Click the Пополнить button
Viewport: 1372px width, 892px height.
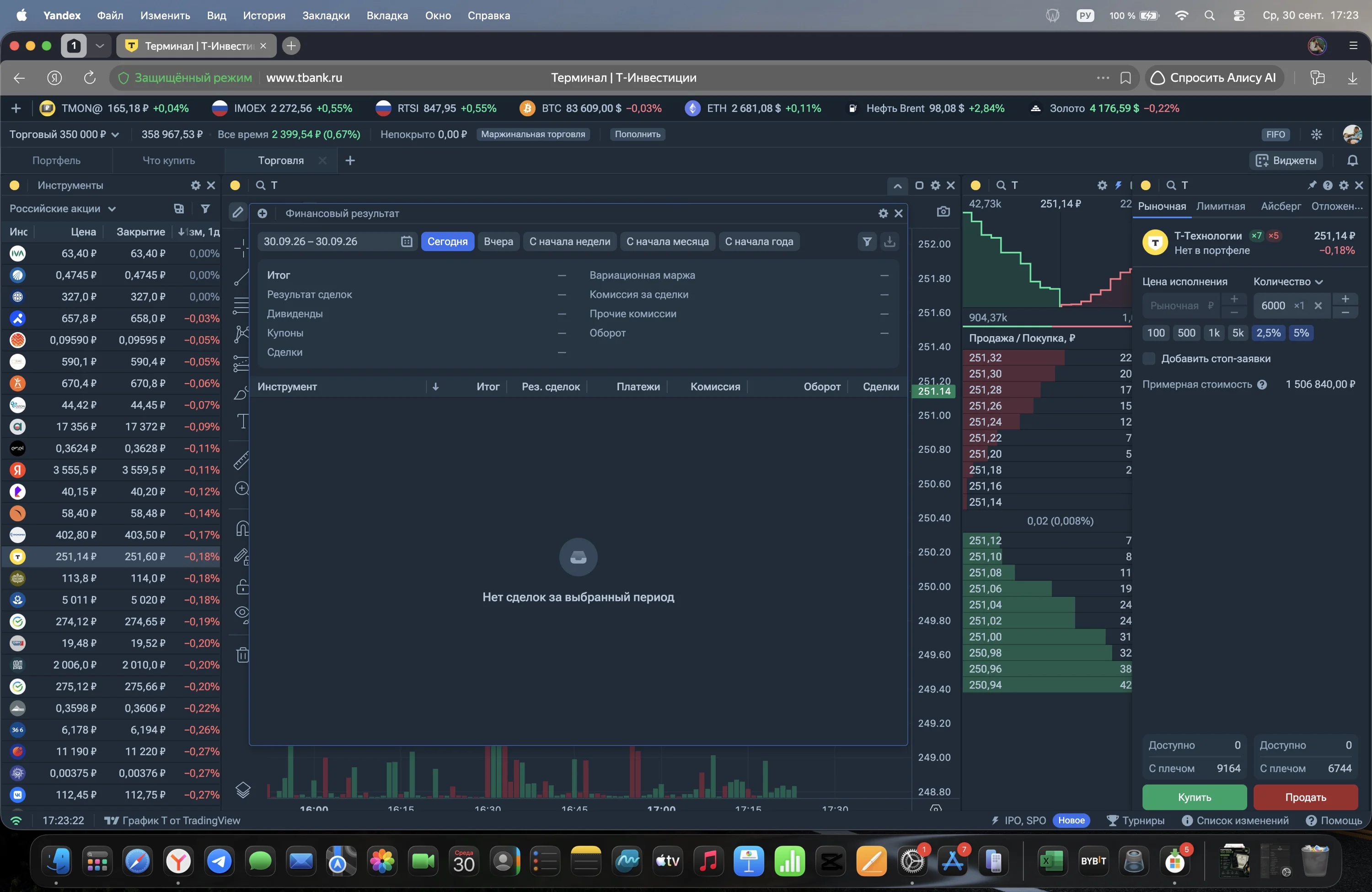[637, 134]
